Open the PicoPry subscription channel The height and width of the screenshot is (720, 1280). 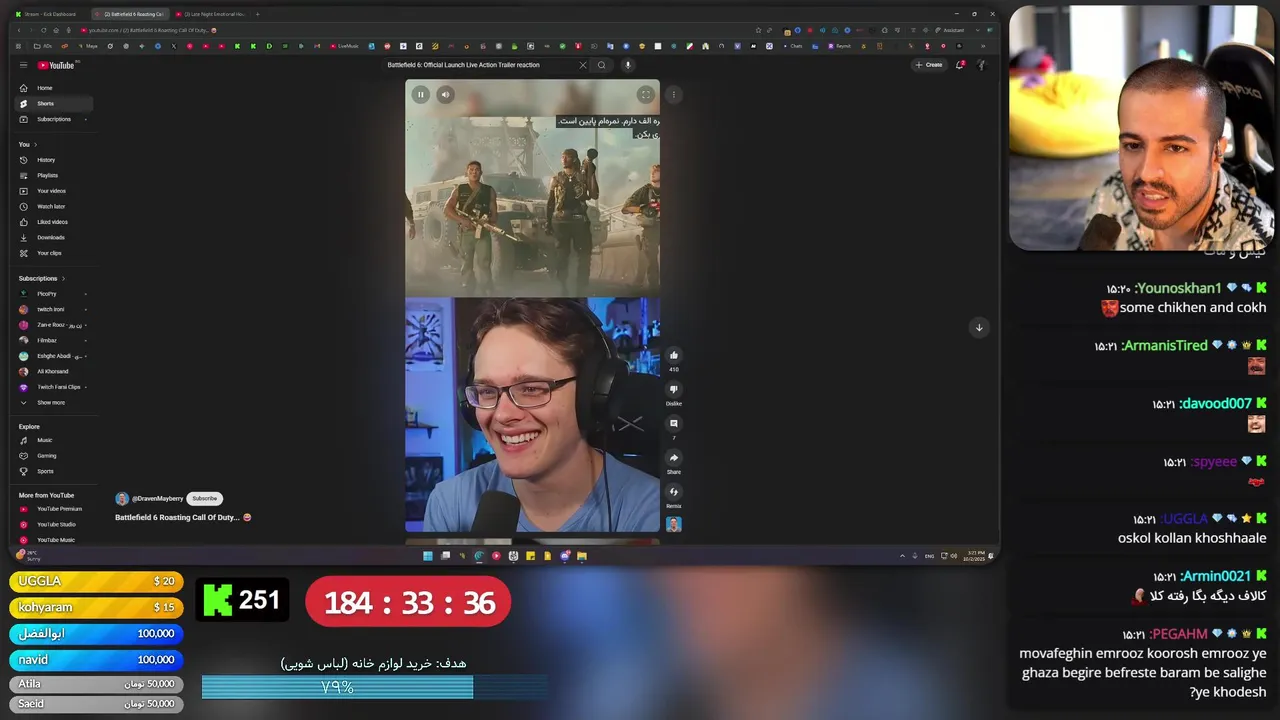click(x=54, y=294)
